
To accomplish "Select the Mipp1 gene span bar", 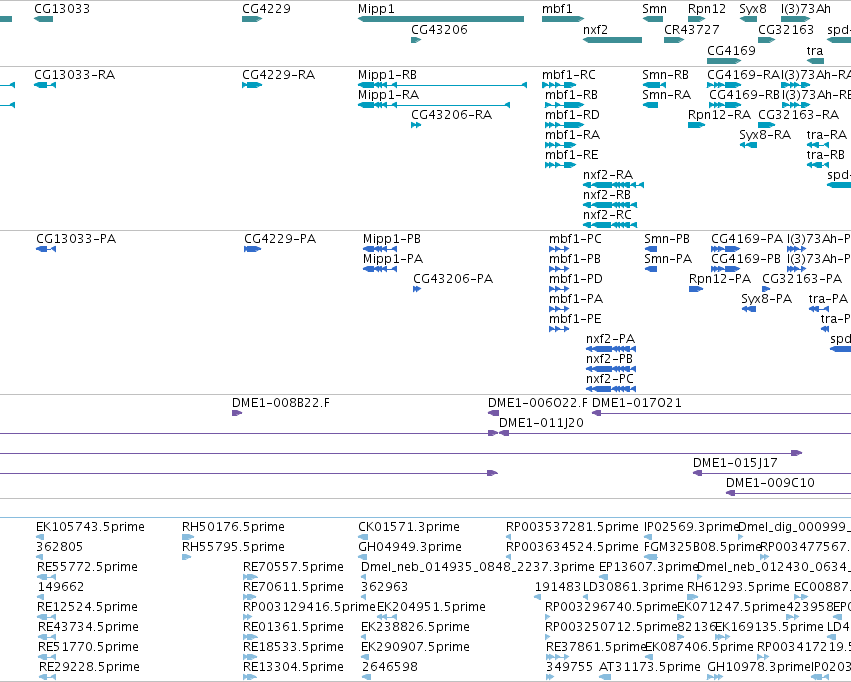I will (x=441, y=19).
